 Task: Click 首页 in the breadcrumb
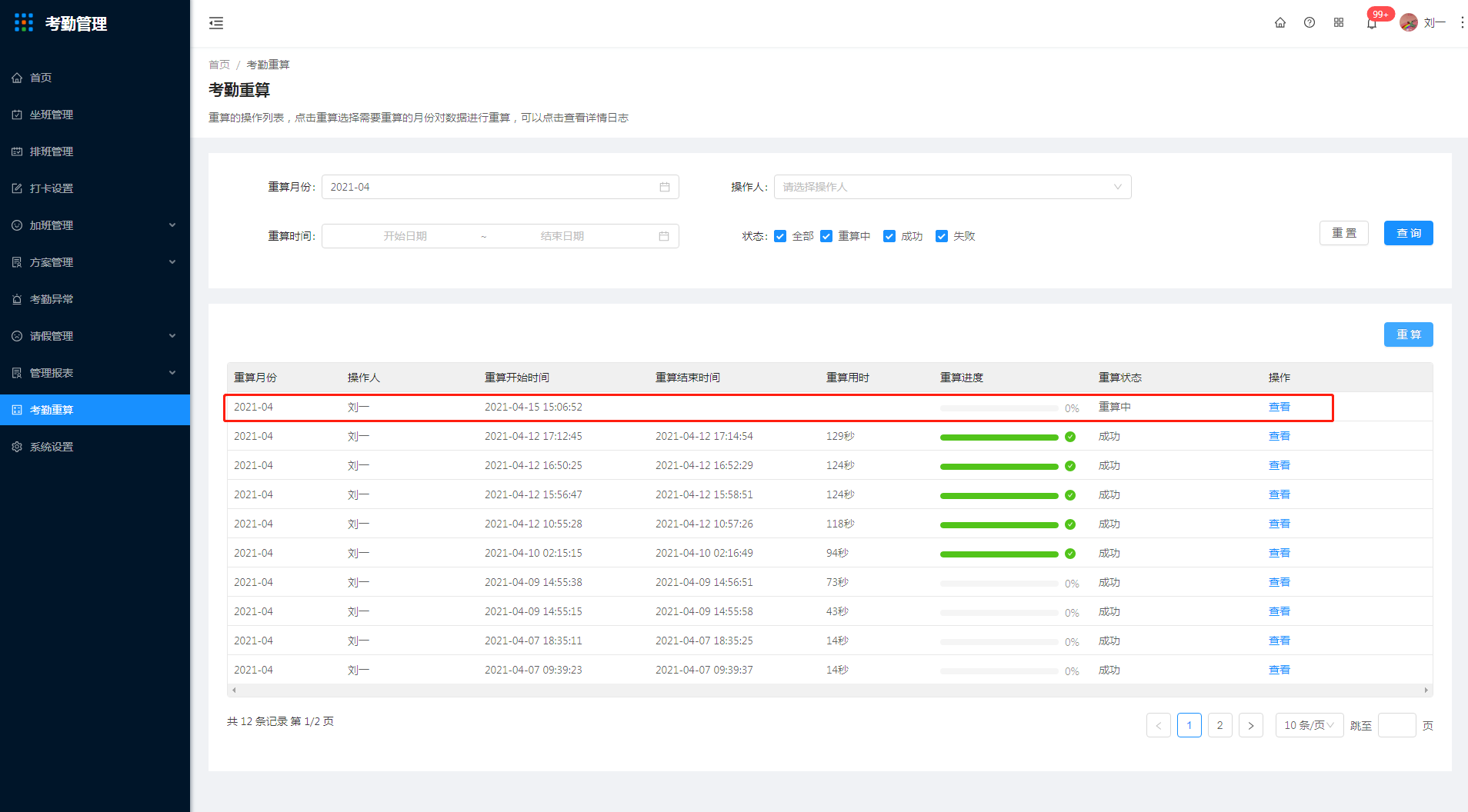219,65
